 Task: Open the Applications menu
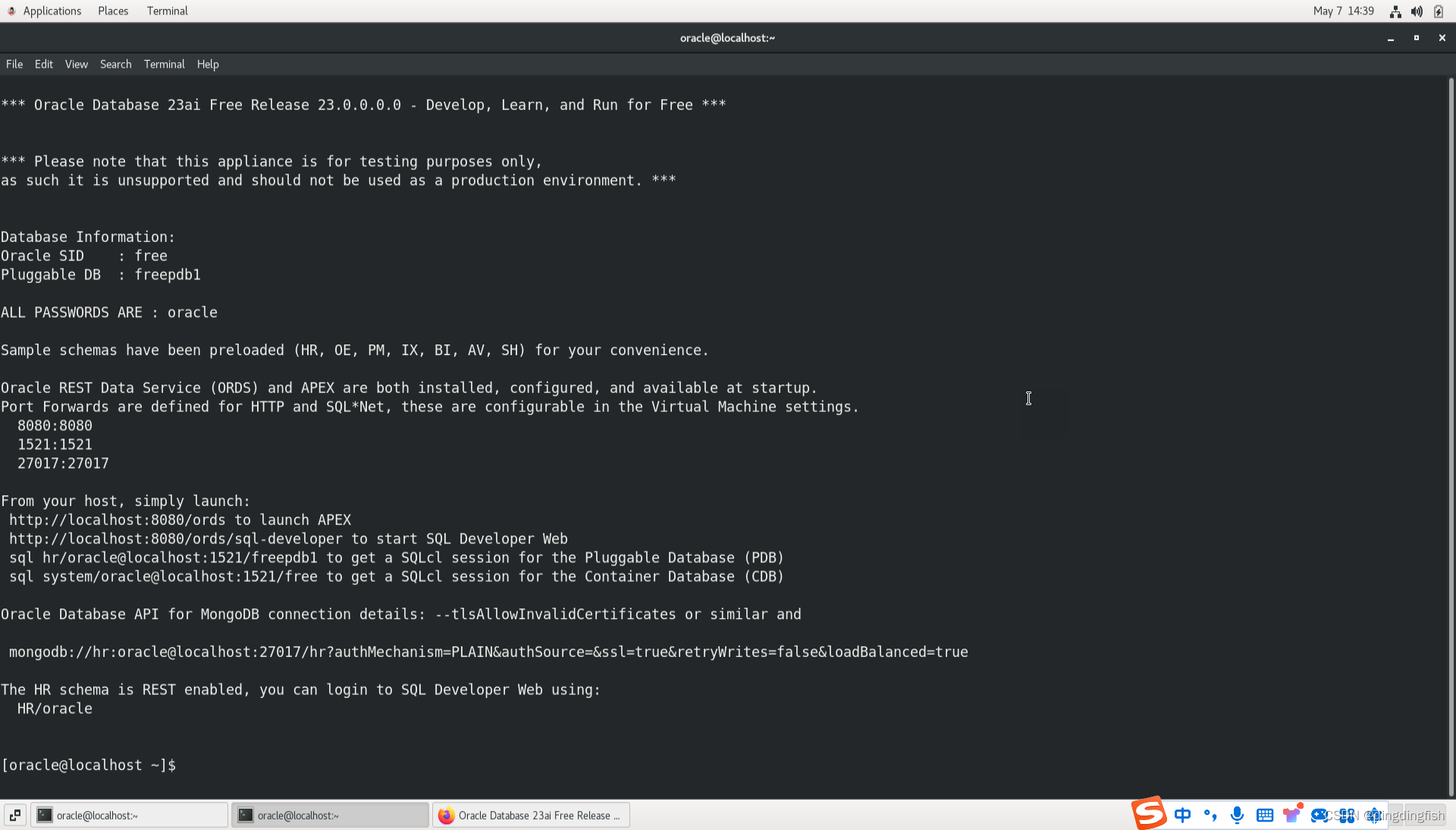[x=52, y=10]
